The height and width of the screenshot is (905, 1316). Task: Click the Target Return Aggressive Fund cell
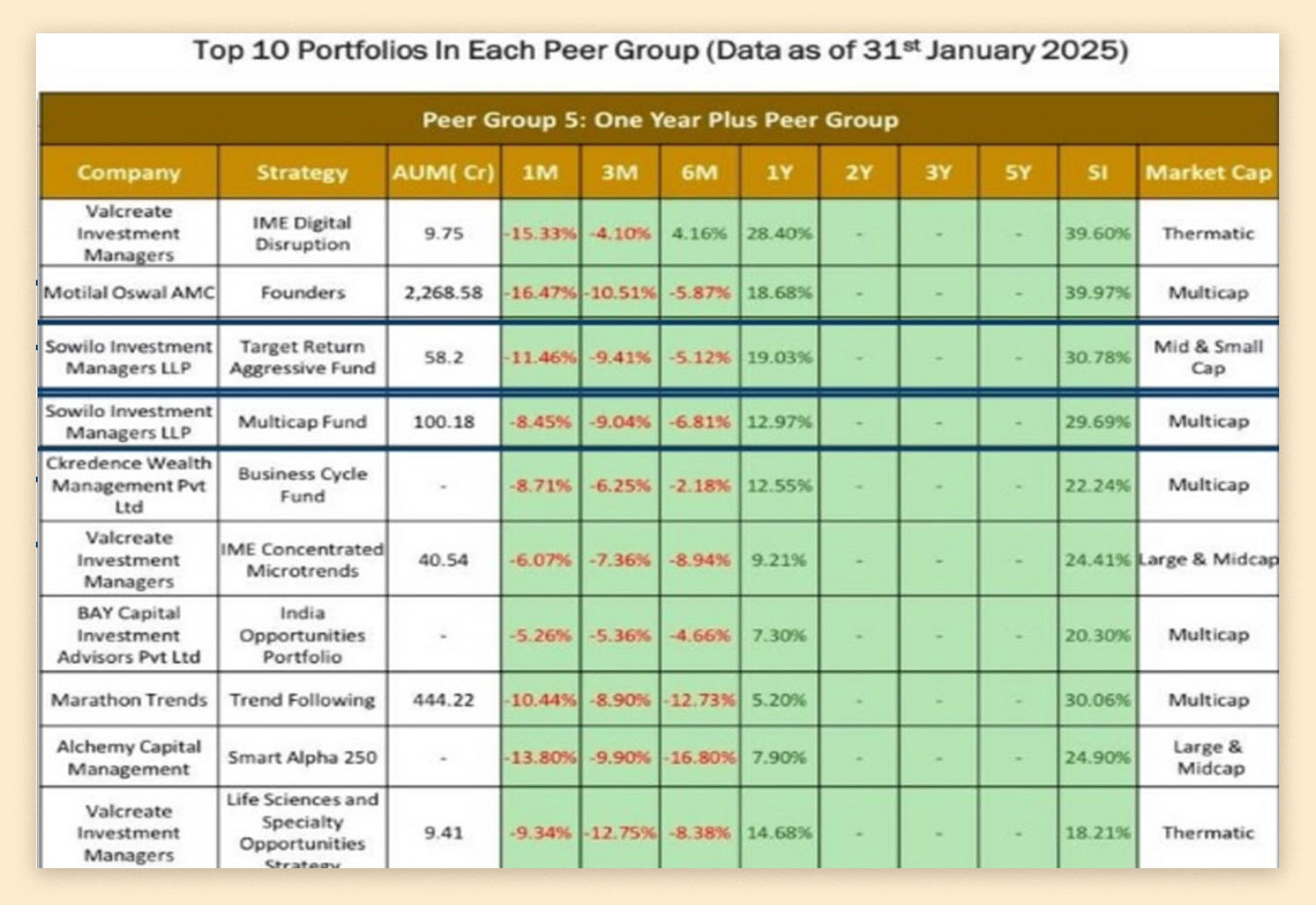pyautogui.click(x=302, y=358)
